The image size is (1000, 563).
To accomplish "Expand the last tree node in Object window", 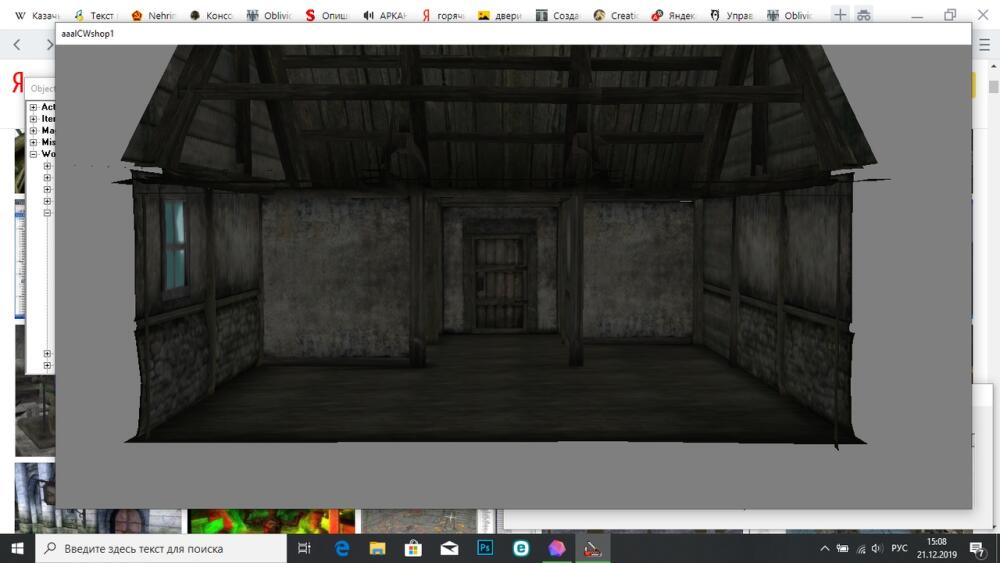I will coord(47,365).
